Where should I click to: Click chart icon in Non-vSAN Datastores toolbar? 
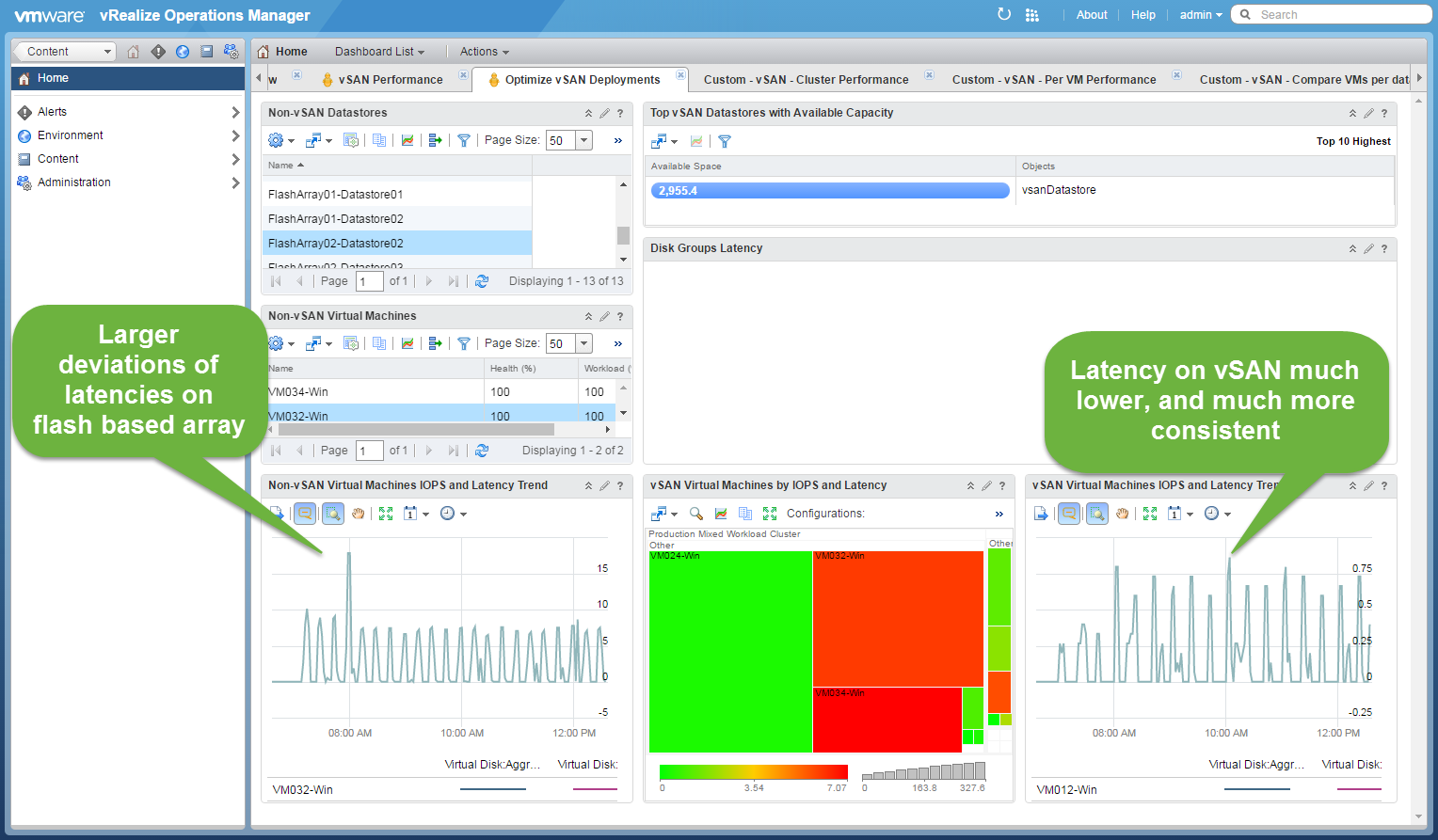pos(407,140)
